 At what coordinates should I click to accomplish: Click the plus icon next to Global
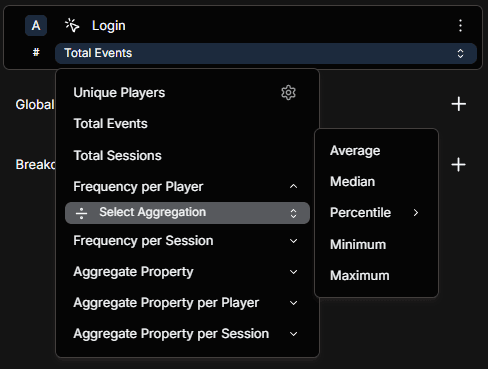(459, 104)
